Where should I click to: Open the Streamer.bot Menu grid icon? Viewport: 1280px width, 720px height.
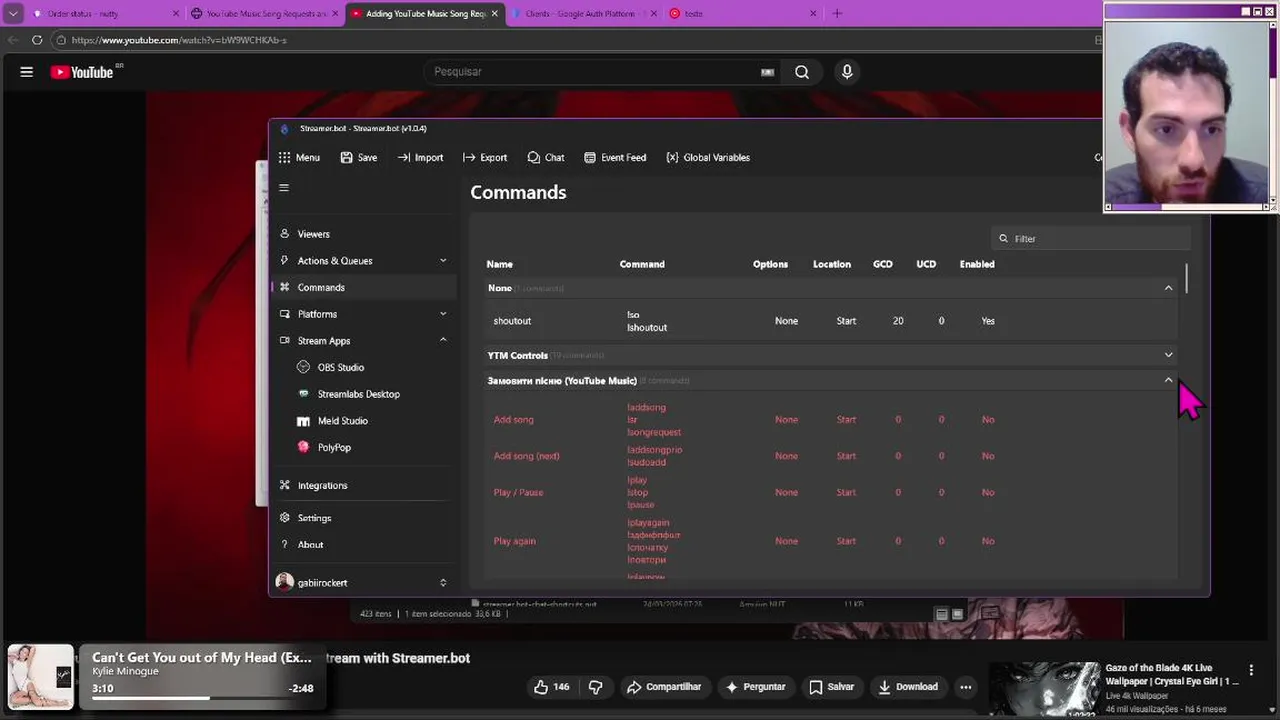pyautogui.click(x=285, y=157)
